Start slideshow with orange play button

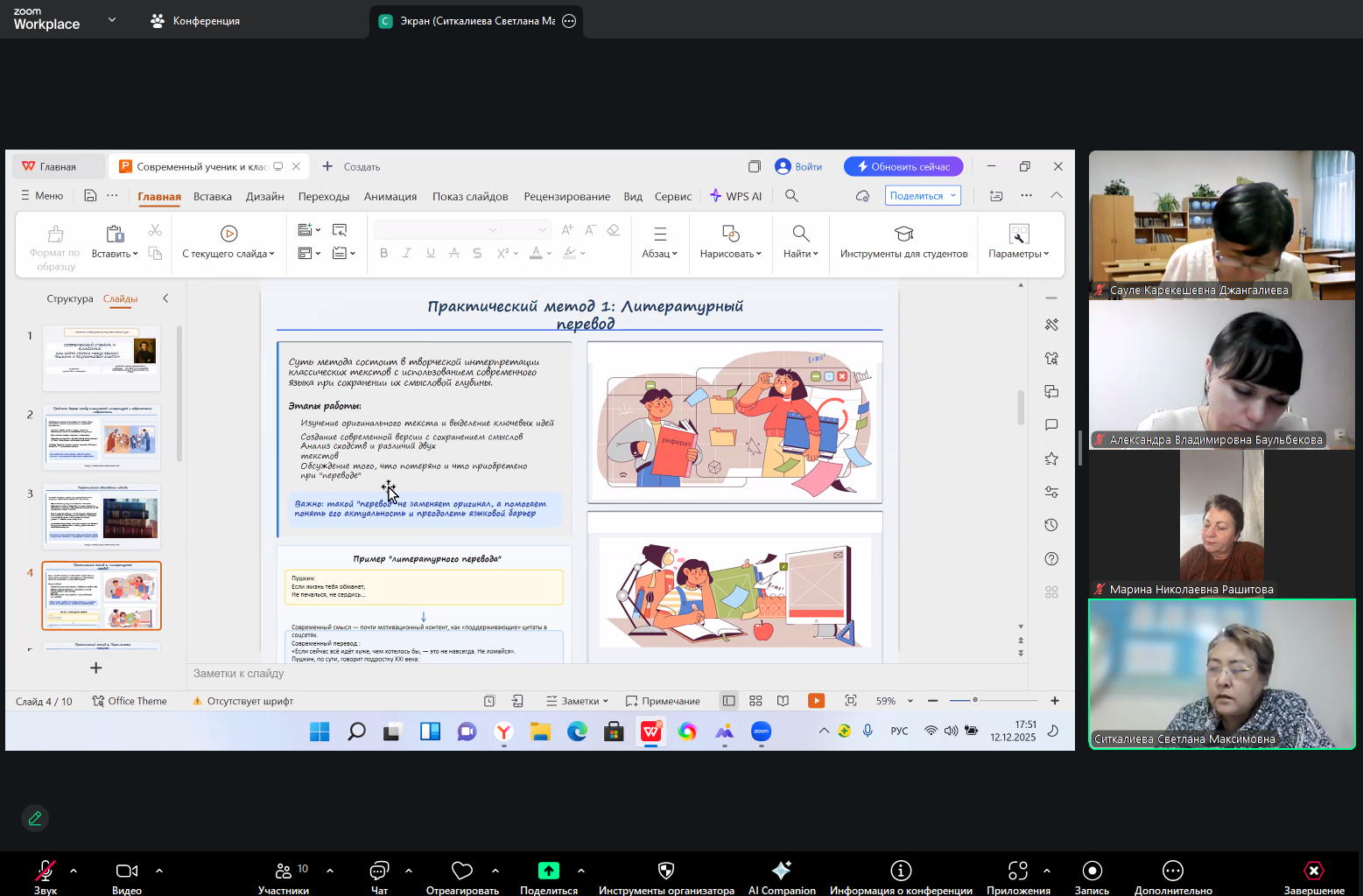[x=816, y=701]
